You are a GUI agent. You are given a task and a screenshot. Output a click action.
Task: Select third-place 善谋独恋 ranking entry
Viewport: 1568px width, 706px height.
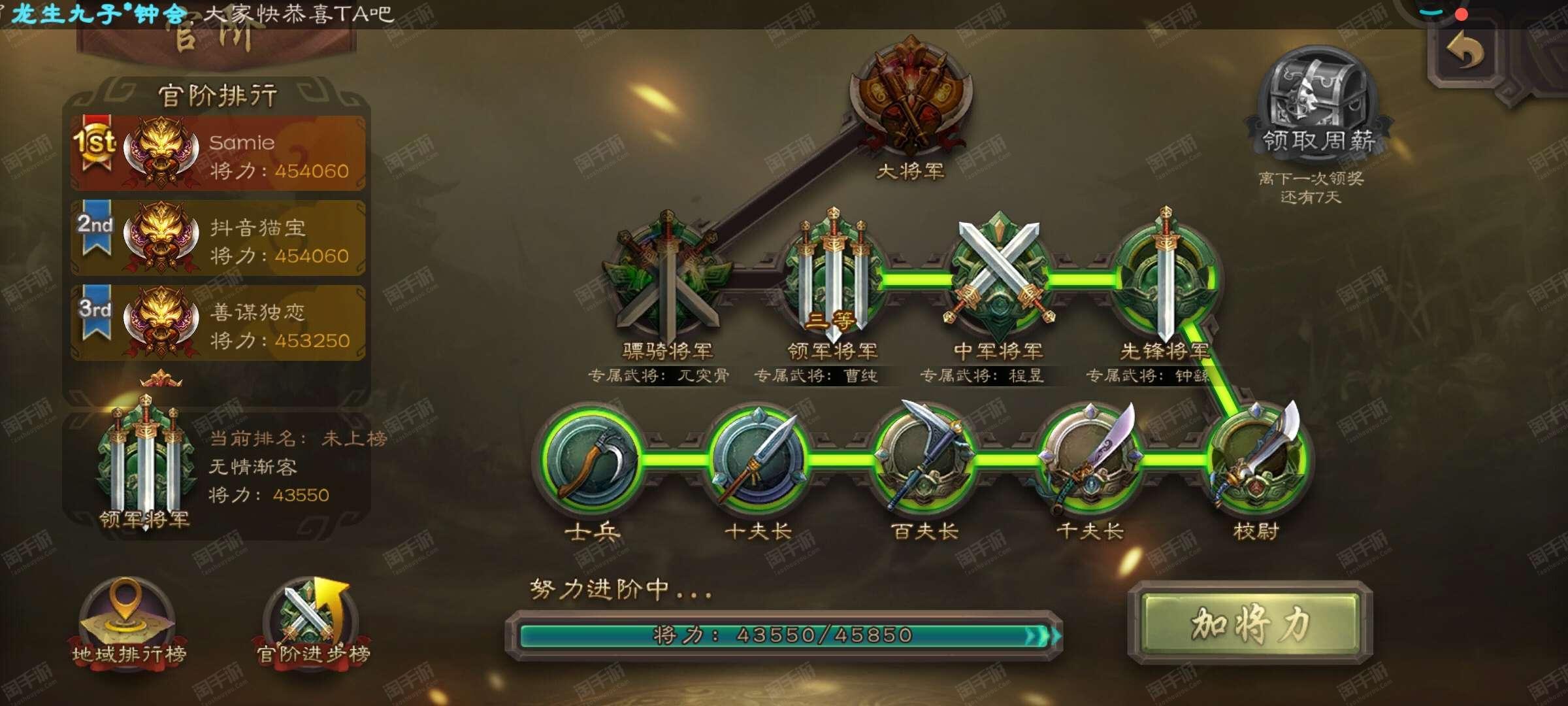[x=218, y=323]
